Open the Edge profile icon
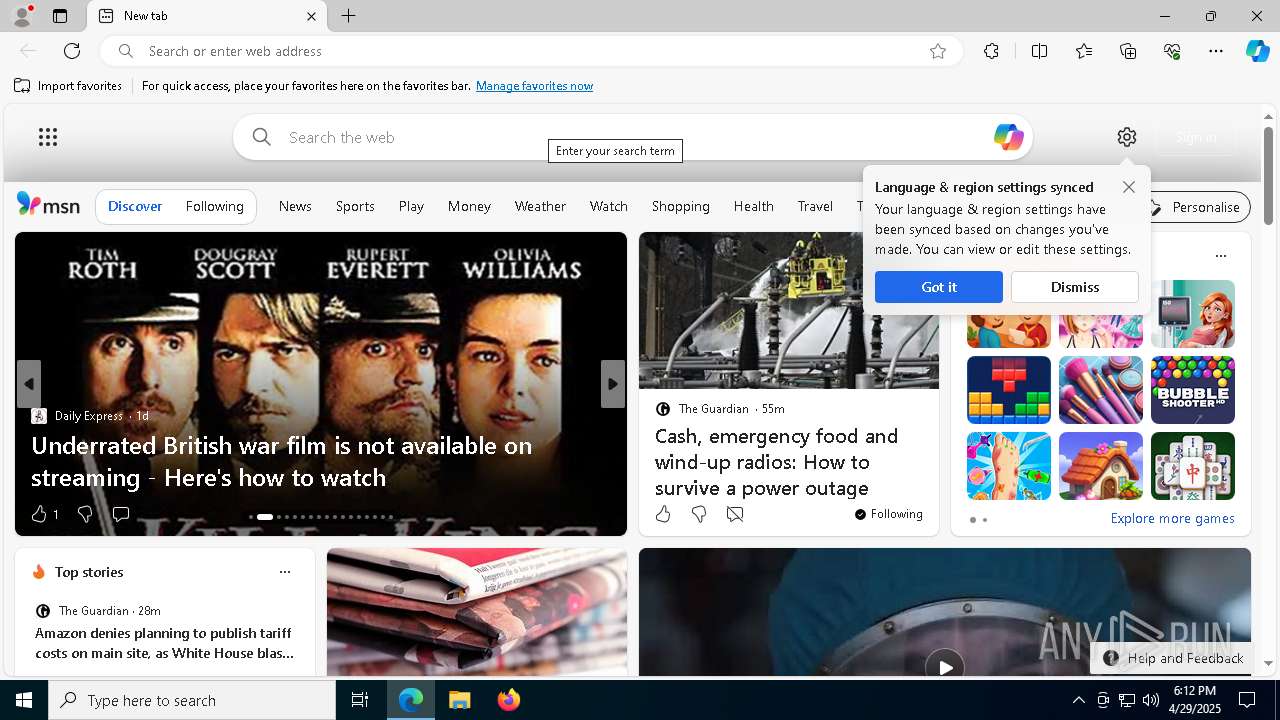The image size is (1280, 720). (x=21, y=16)
